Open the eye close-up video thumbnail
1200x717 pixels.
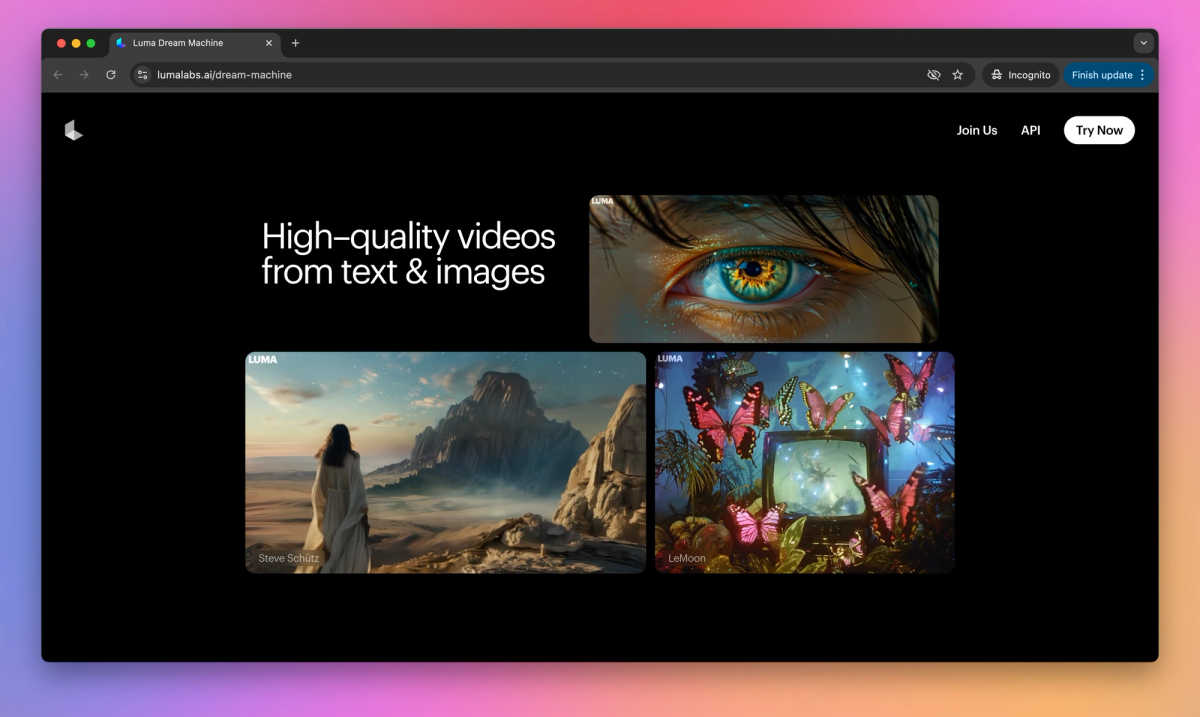[764, 269]
